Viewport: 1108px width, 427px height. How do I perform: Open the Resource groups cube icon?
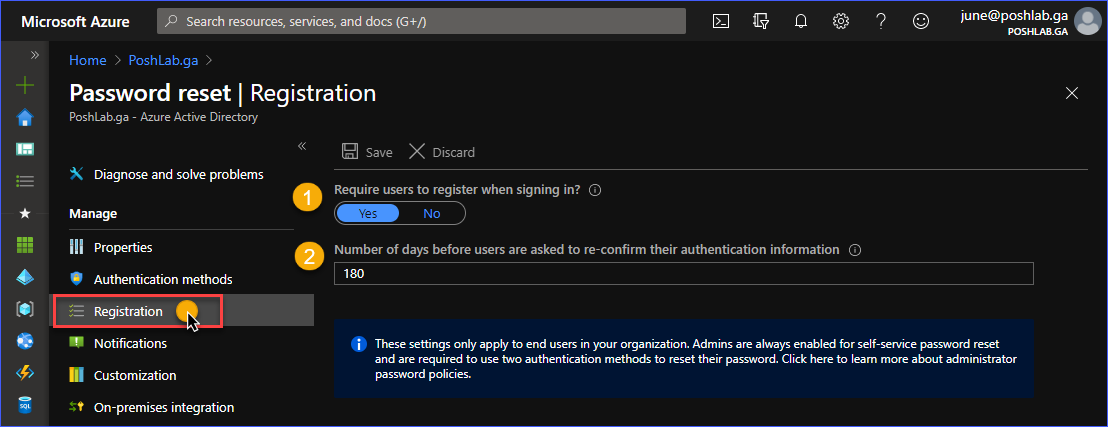pyautogui.click(x=25, y=309)
